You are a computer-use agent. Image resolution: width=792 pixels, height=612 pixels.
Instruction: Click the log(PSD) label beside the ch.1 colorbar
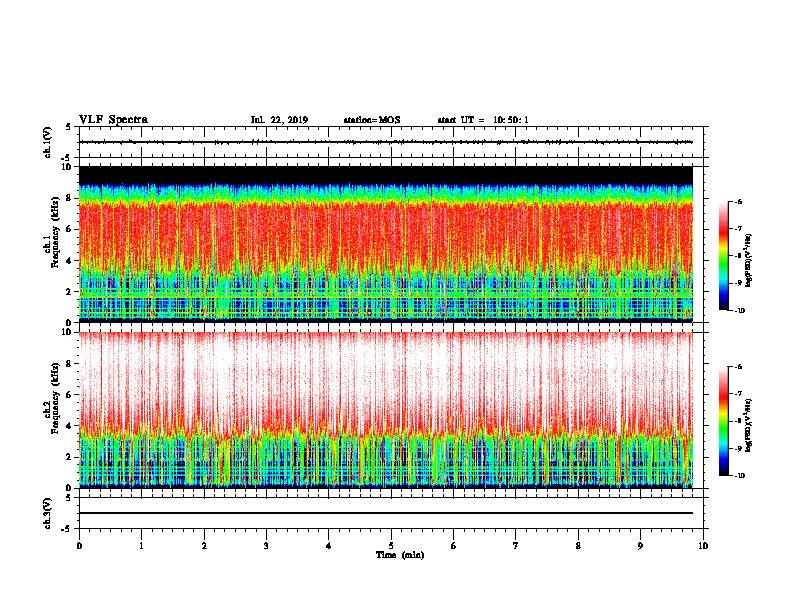[748, 261]
